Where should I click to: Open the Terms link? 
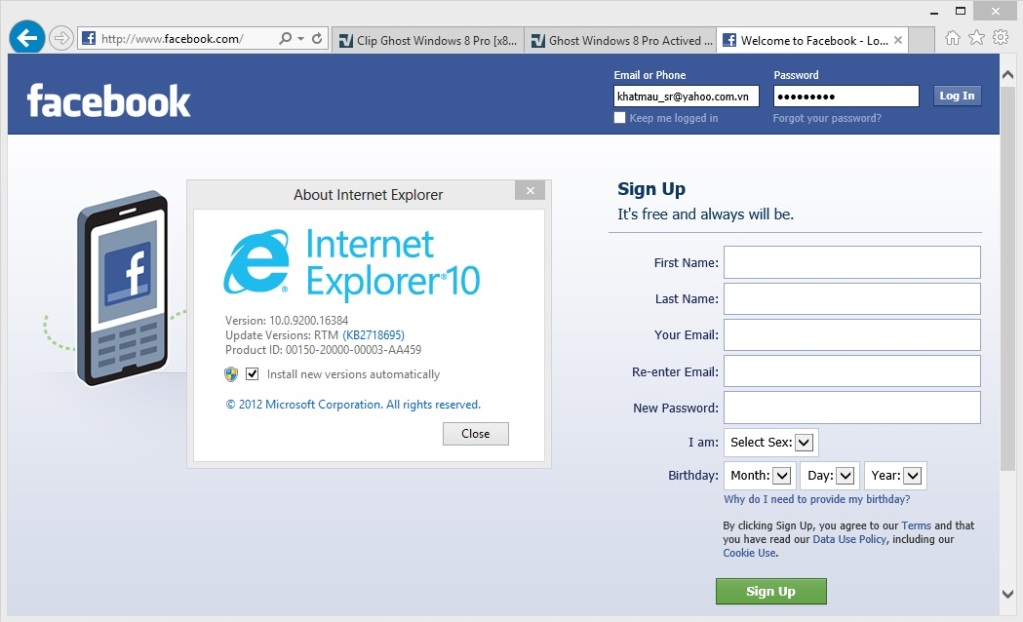(x=916, y=525)
